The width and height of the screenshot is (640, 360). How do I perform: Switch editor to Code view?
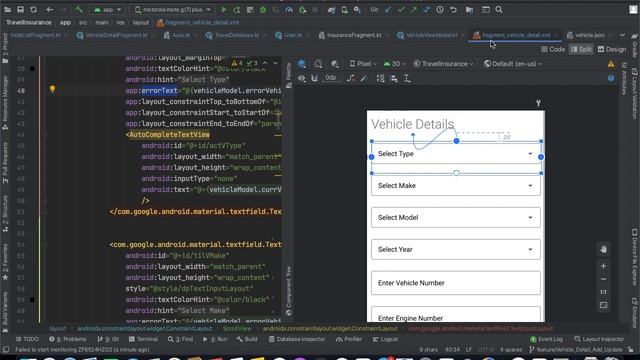point(553,49)
